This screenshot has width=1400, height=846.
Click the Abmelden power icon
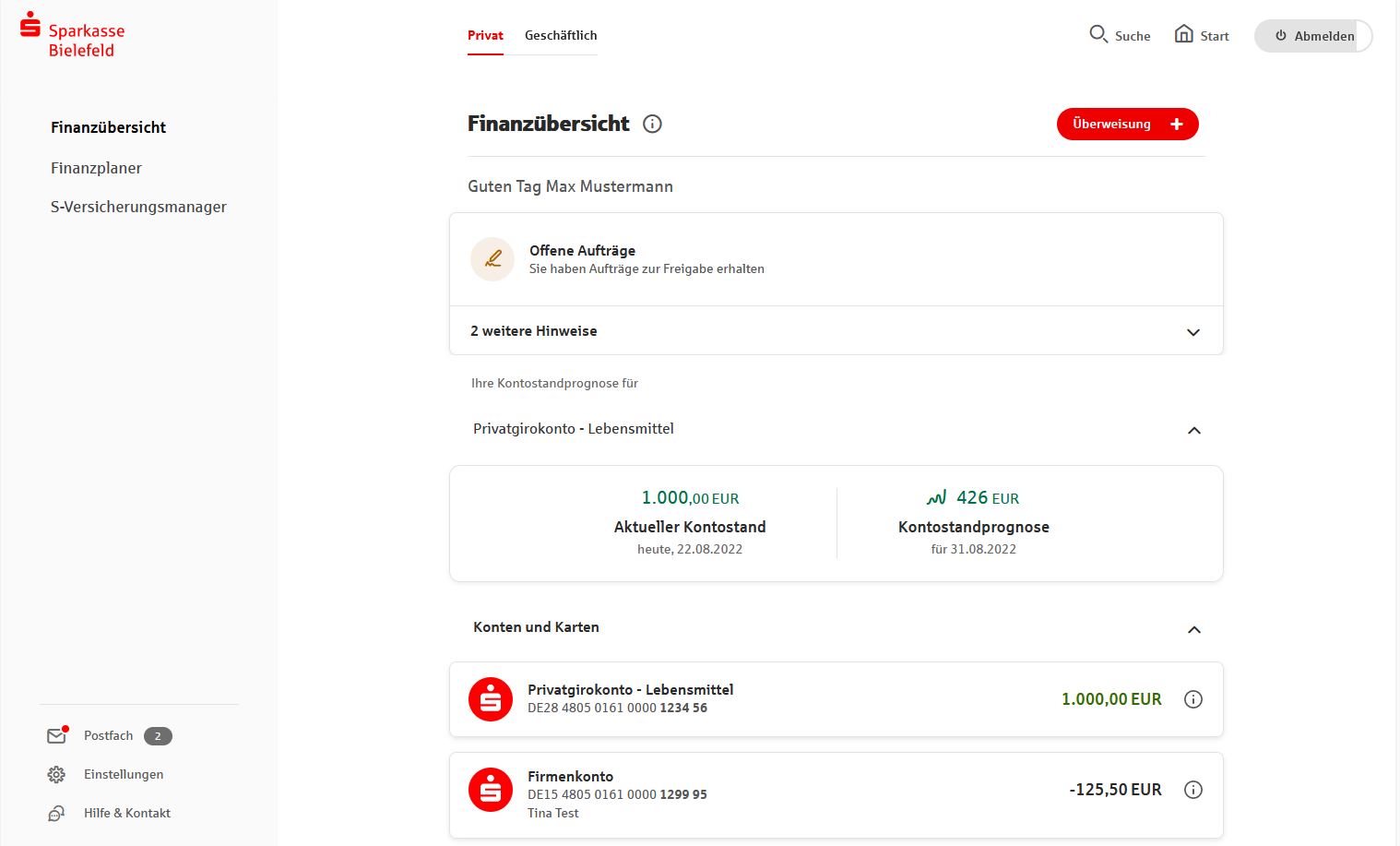point(1281,36)
